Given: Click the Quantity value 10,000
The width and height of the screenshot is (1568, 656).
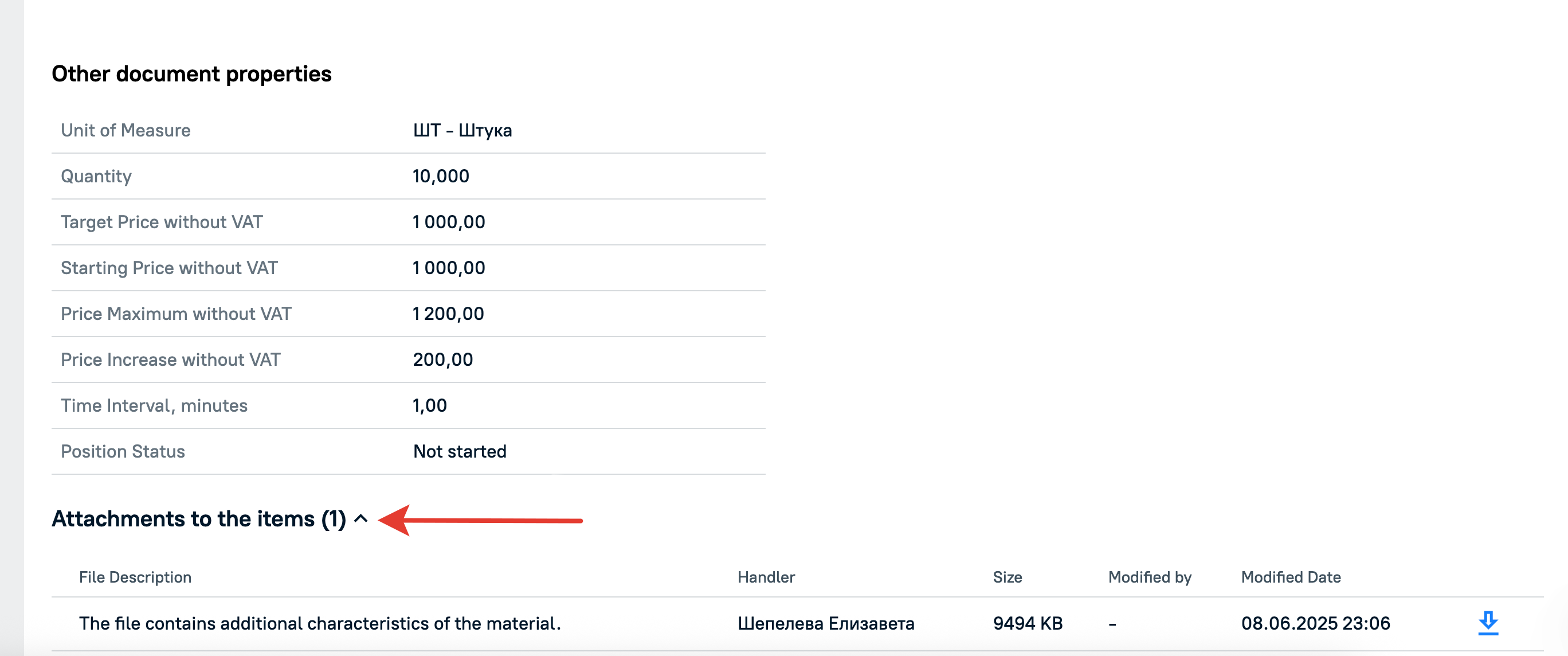Looking at the screenshot, I should [x=441, y=176].
